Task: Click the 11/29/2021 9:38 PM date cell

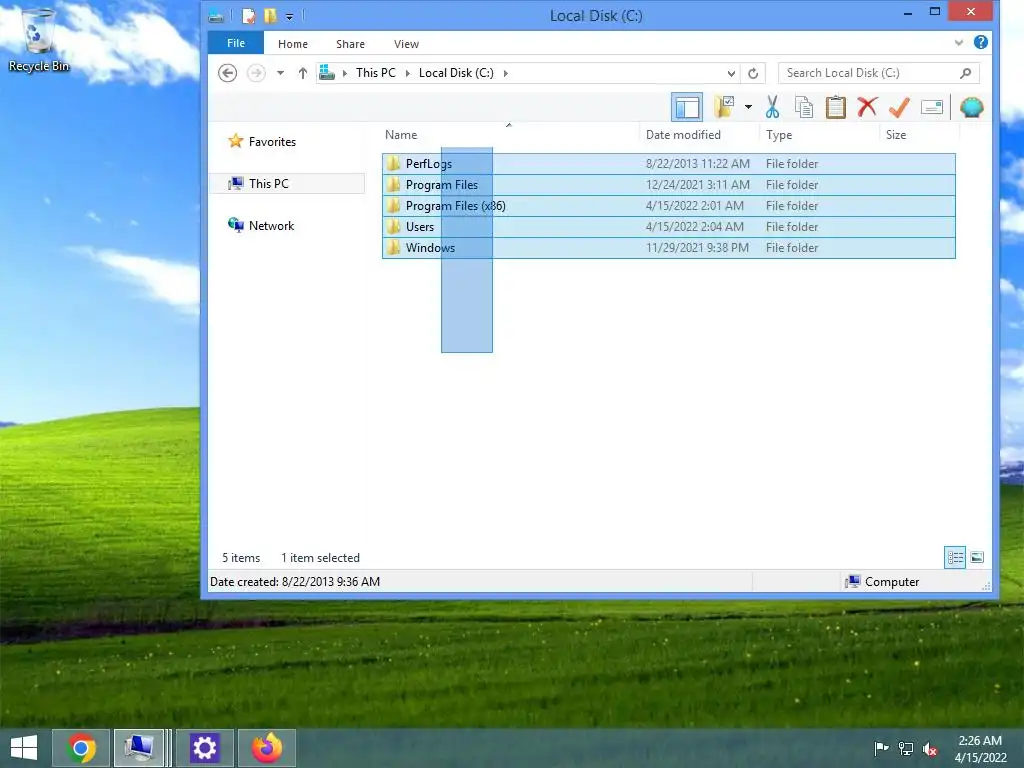Action: [x=697, y=248]
